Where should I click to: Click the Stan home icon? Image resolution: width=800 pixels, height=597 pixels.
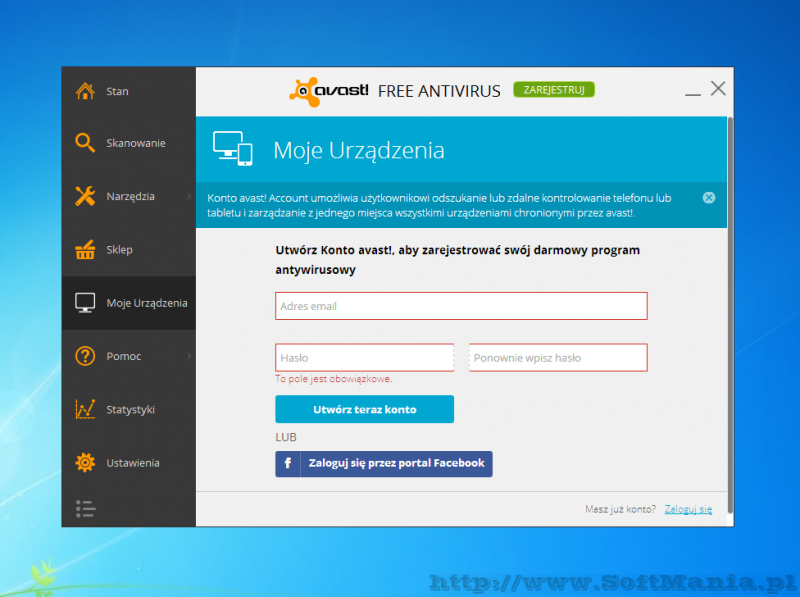85,91
